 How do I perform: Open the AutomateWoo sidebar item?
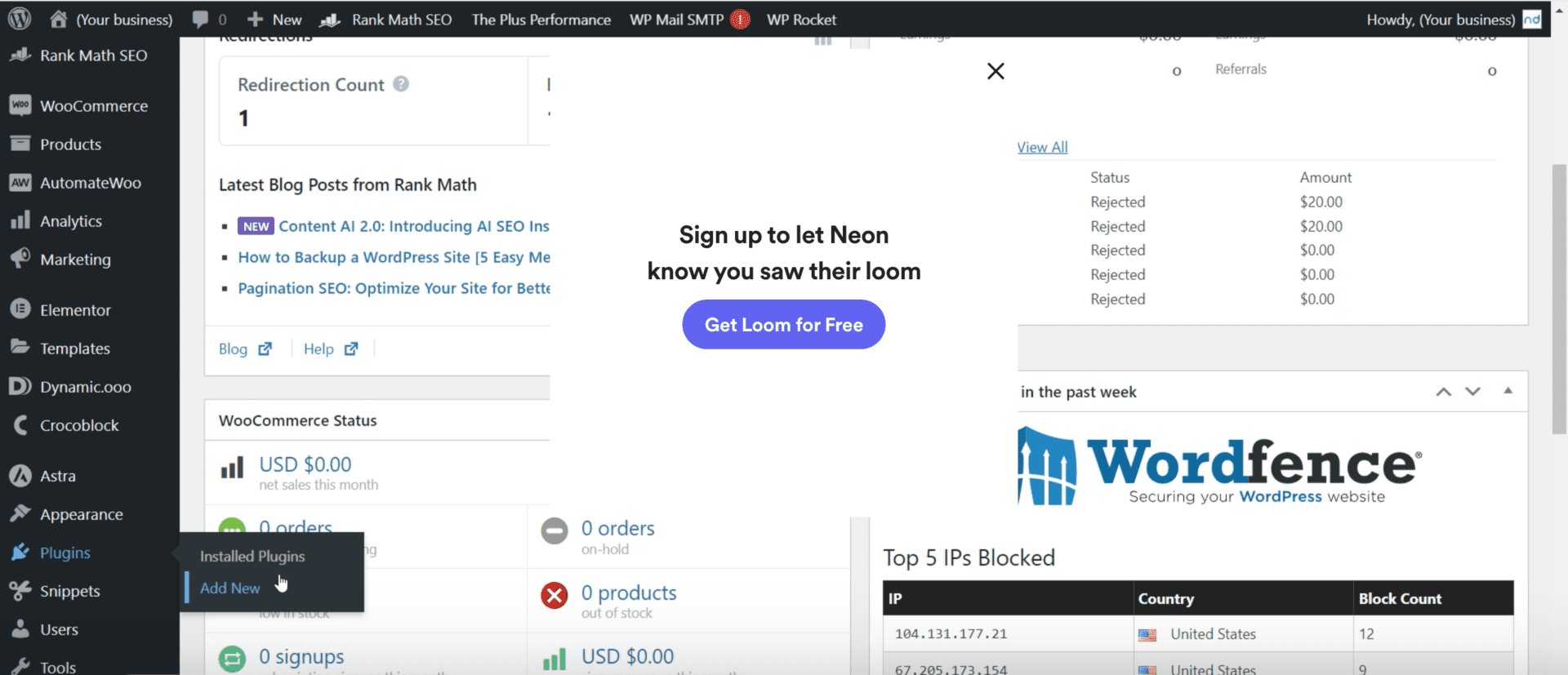click(90, 183)
